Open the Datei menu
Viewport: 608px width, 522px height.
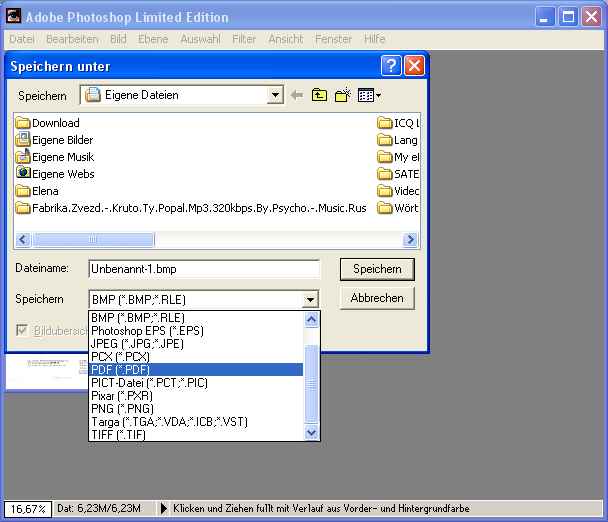[x=22, y=39]
